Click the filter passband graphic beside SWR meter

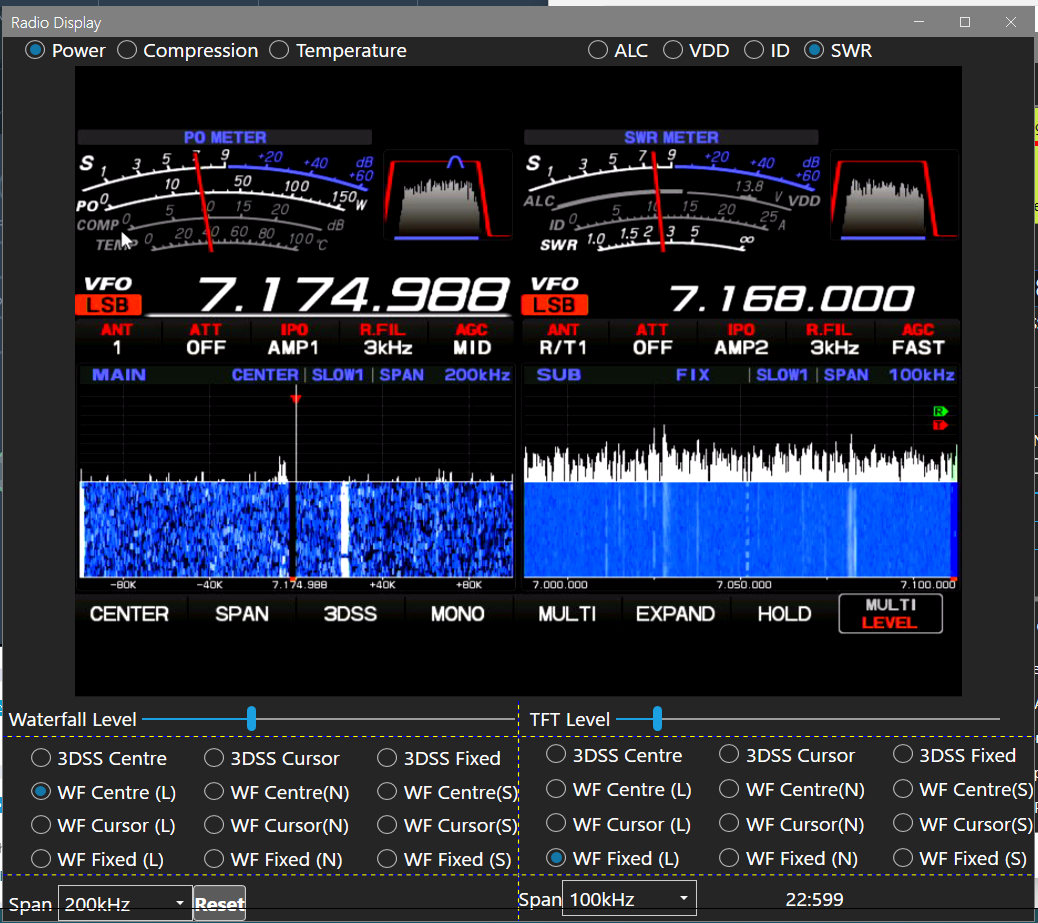894,196
